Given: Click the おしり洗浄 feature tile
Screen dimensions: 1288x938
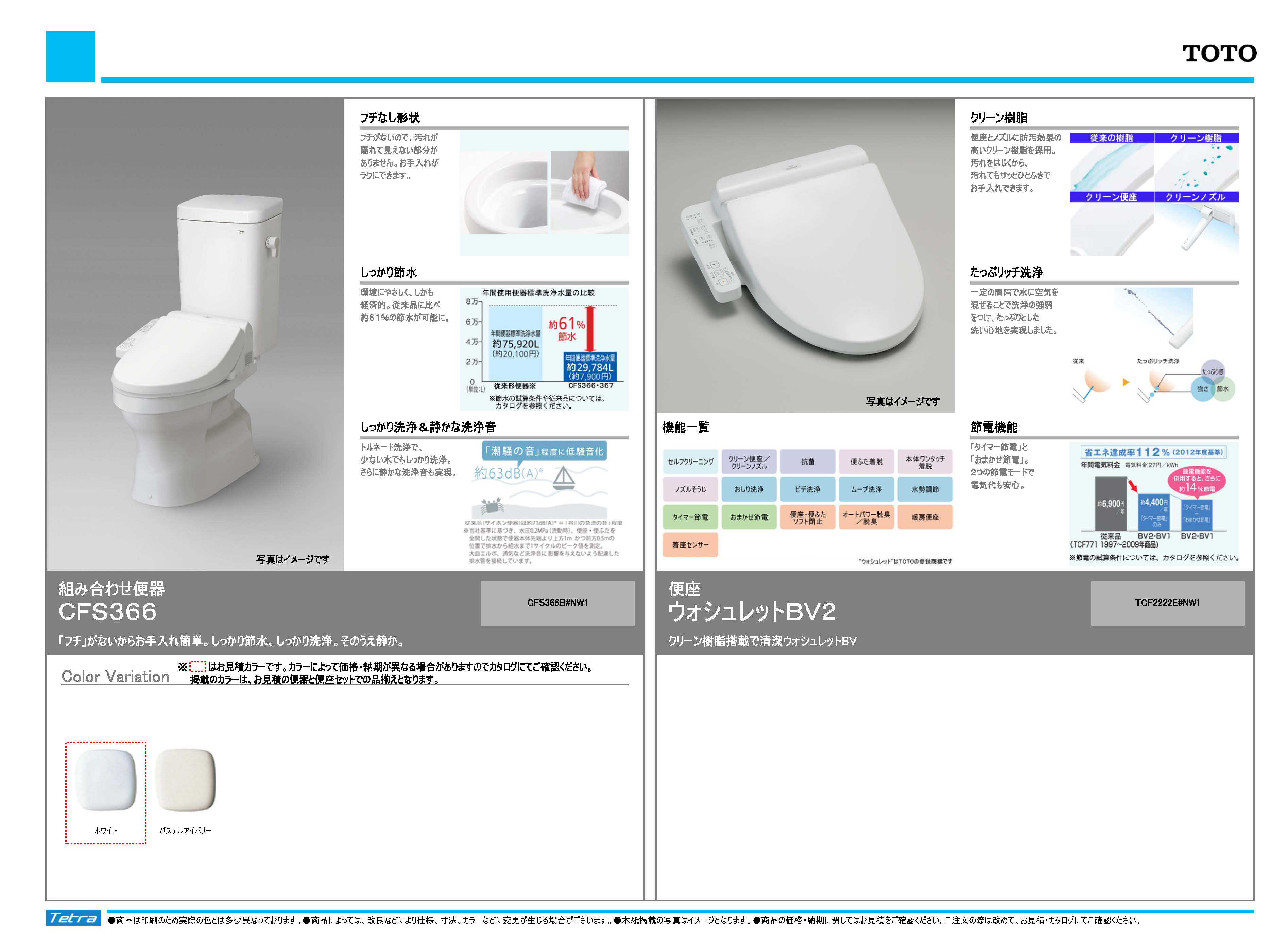Looking at the screenshot, I should pyautogui.click(x=749, y=489).
